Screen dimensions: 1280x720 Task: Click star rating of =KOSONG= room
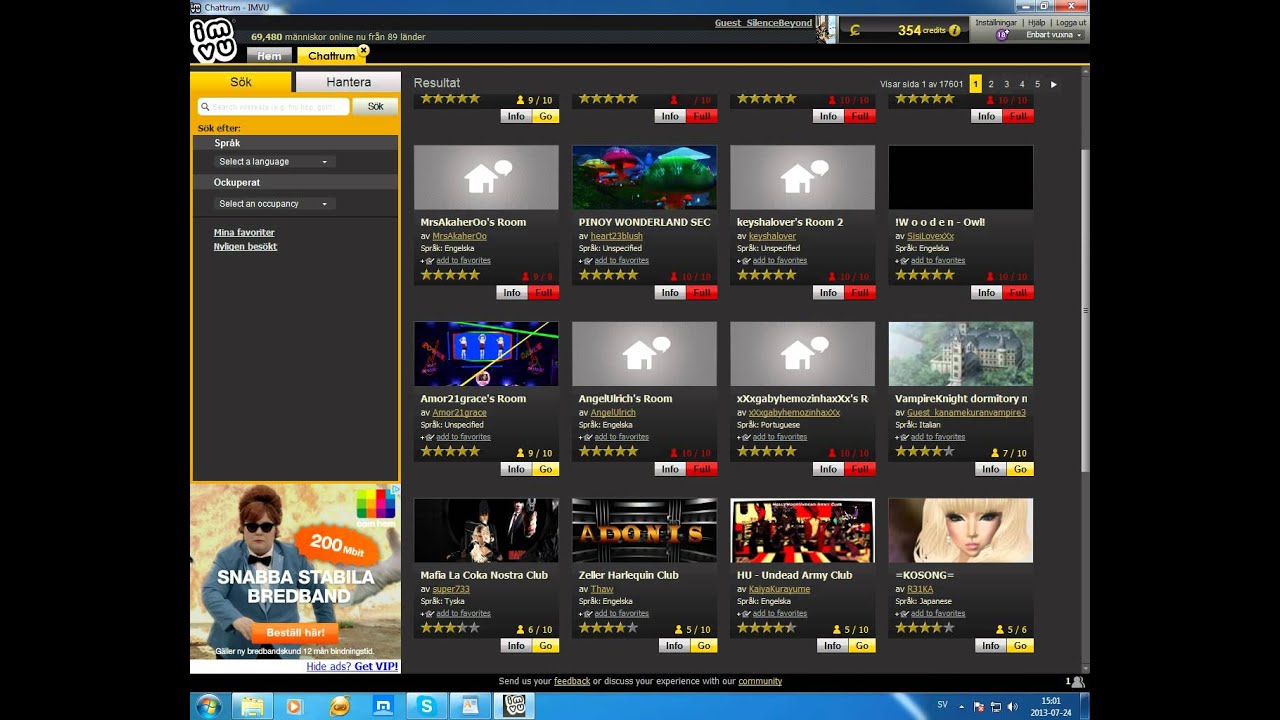point(925,629)
